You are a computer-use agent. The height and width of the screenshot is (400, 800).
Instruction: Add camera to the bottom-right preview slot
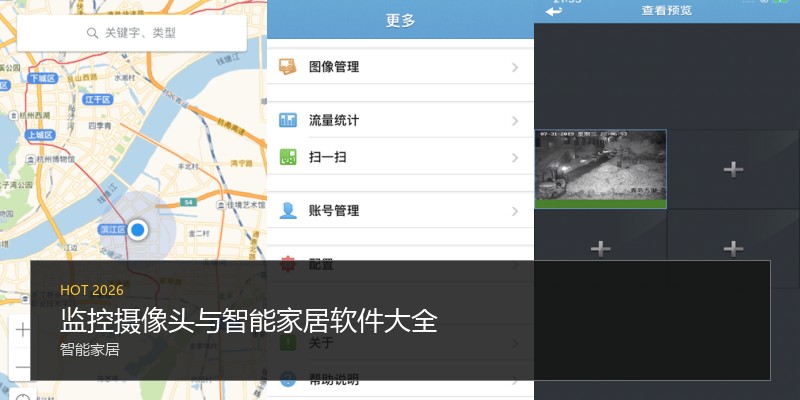(733, 249)
